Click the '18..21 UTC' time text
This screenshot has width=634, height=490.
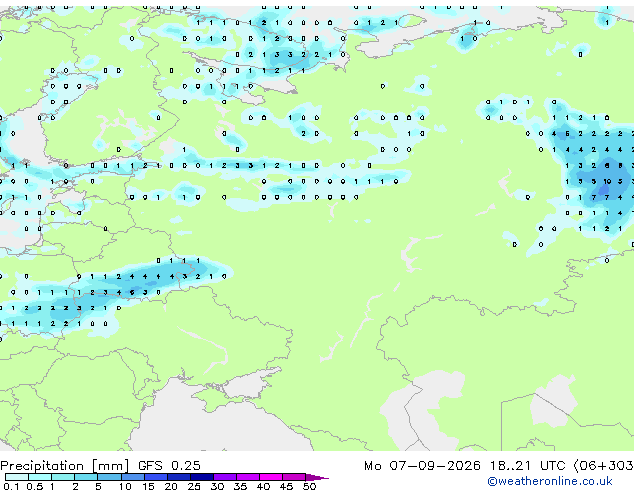click(x=527, y=466)
